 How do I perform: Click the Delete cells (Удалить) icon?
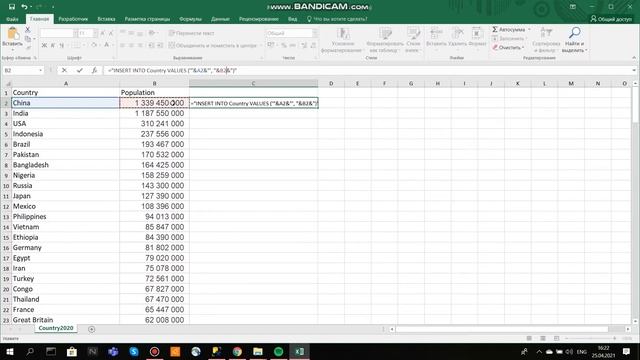tap(457, 33)
